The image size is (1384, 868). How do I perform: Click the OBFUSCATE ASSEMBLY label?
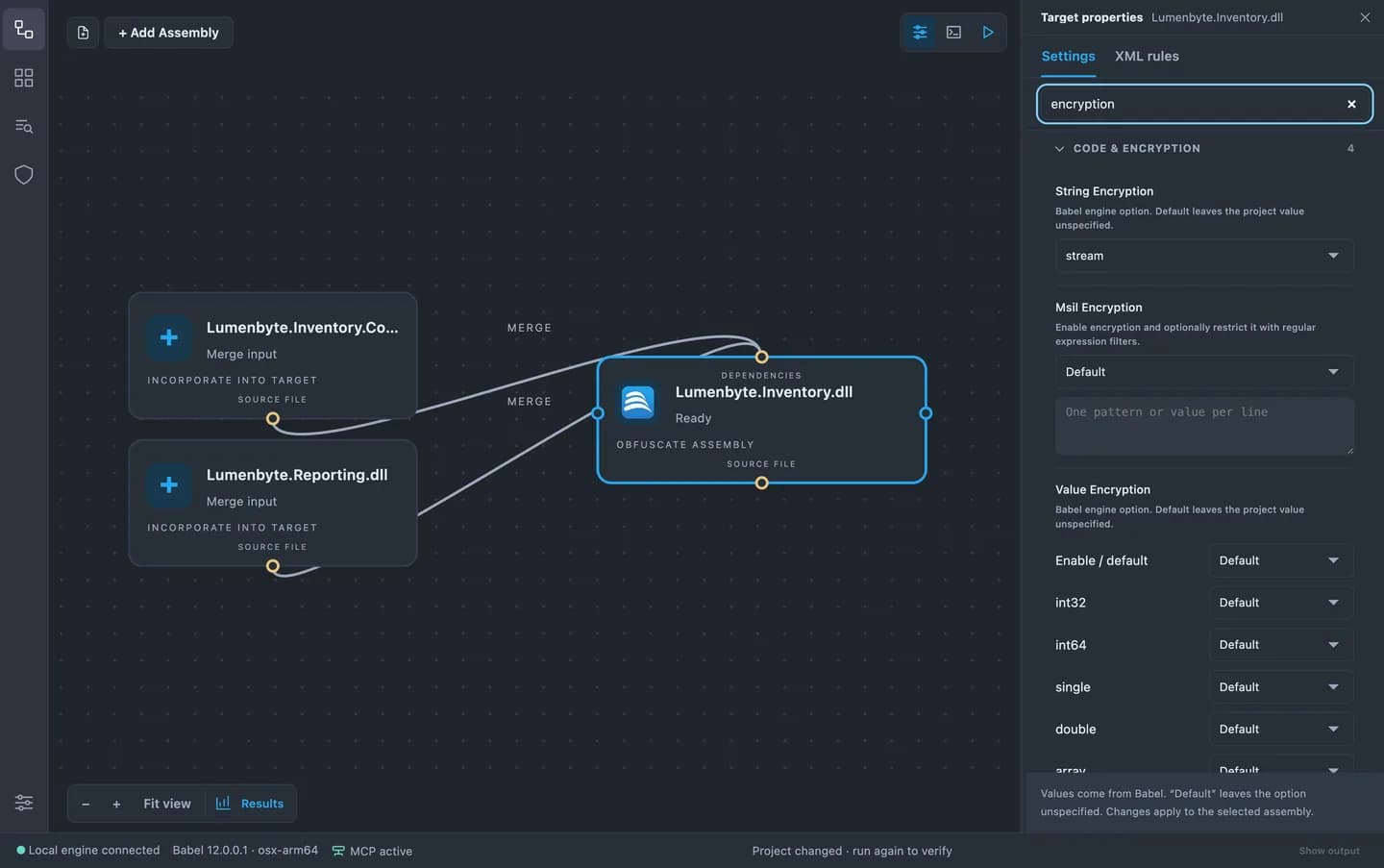[685, 445]
